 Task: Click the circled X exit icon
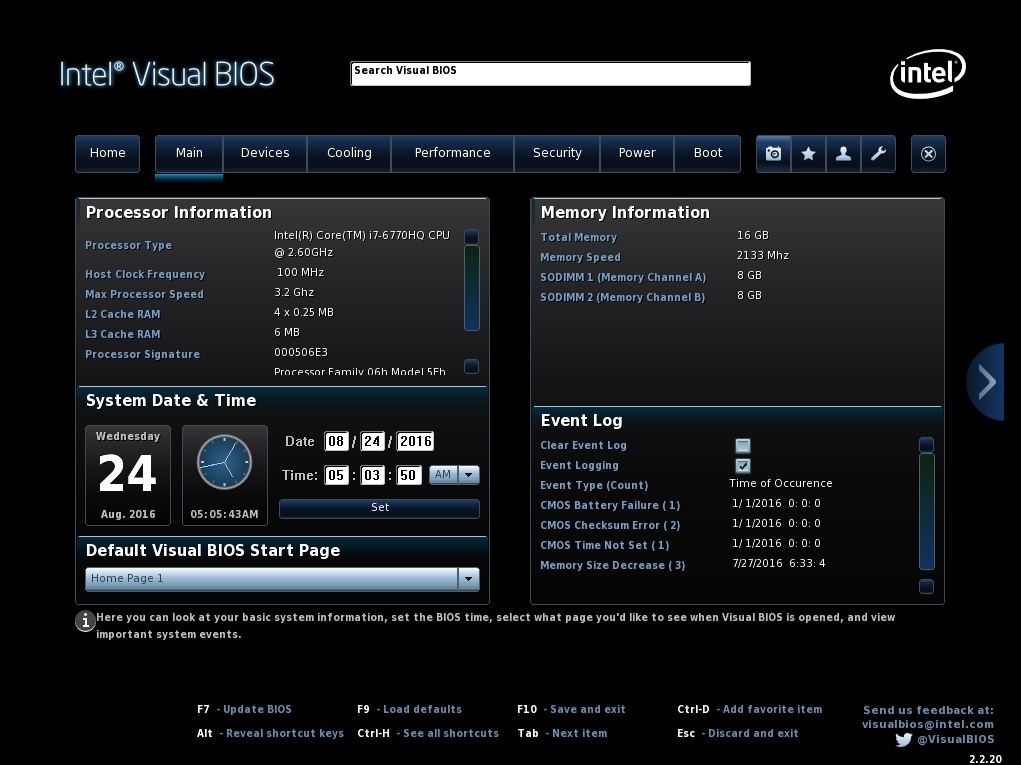tap(928, 154)
